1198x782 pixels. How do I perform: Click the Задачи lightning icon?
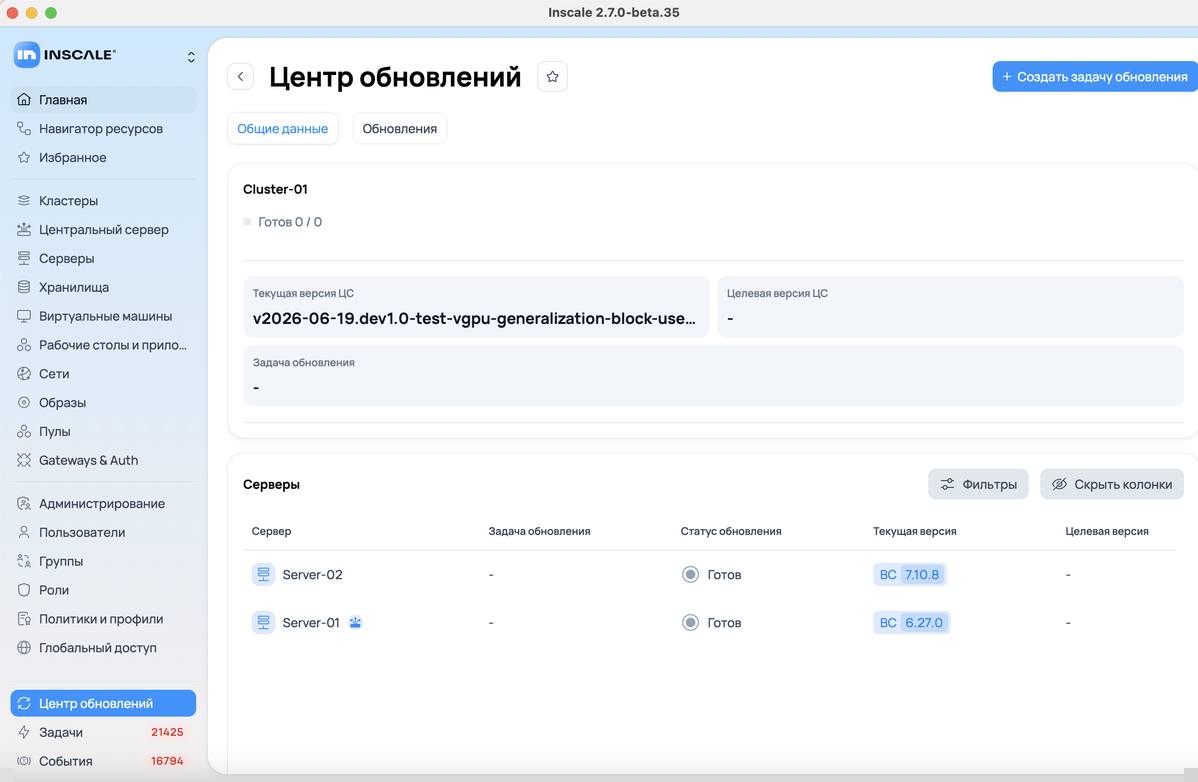click(x=24, y=732)
